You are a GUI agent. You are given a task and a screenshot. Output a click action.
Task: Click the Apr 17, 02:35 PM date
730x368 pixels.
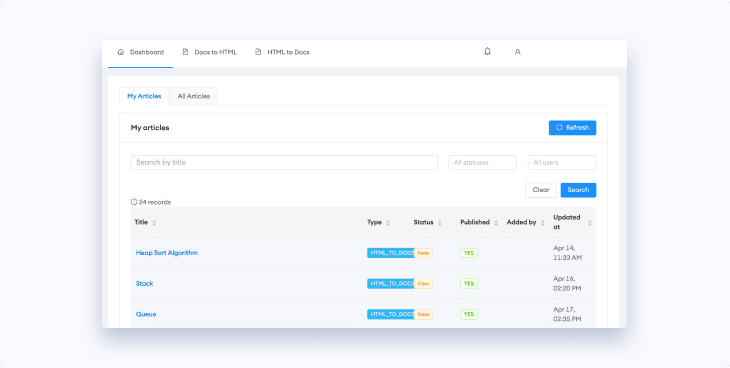point(567,314)
